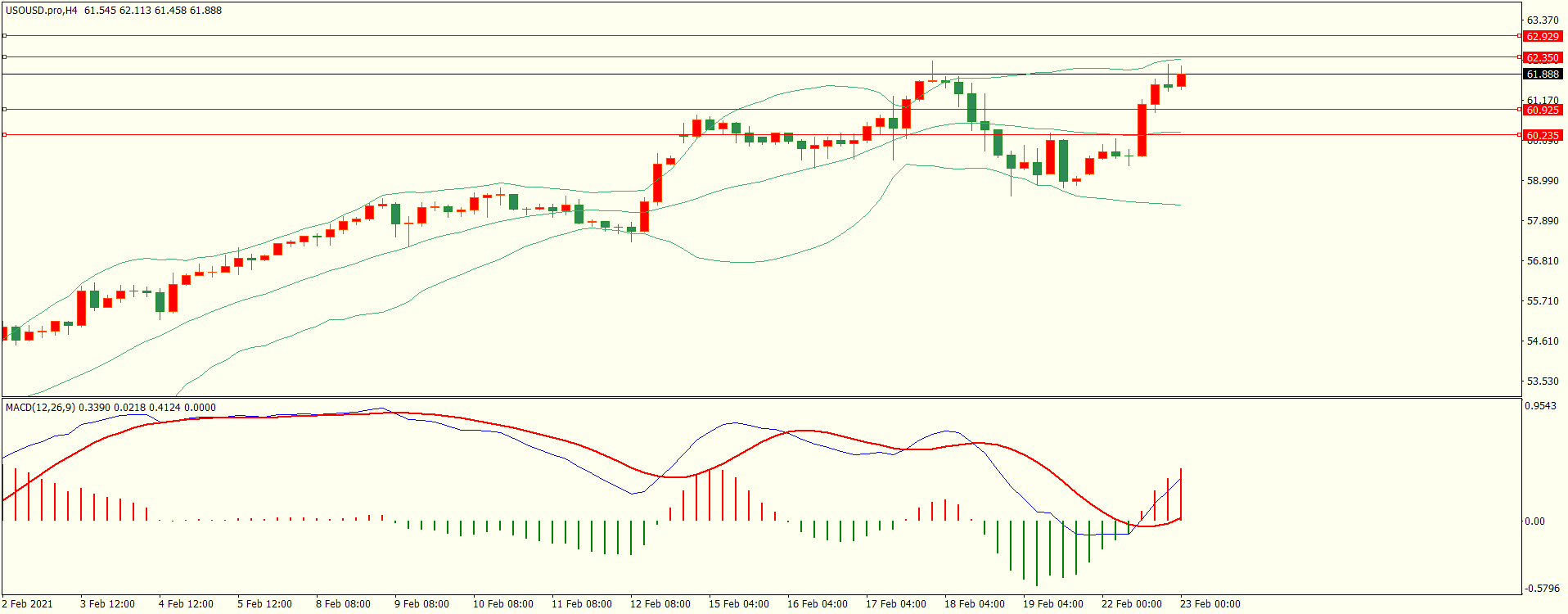
Task: Click the -0.5796 value on MACD scale
Action: (x=1540, y=589)
